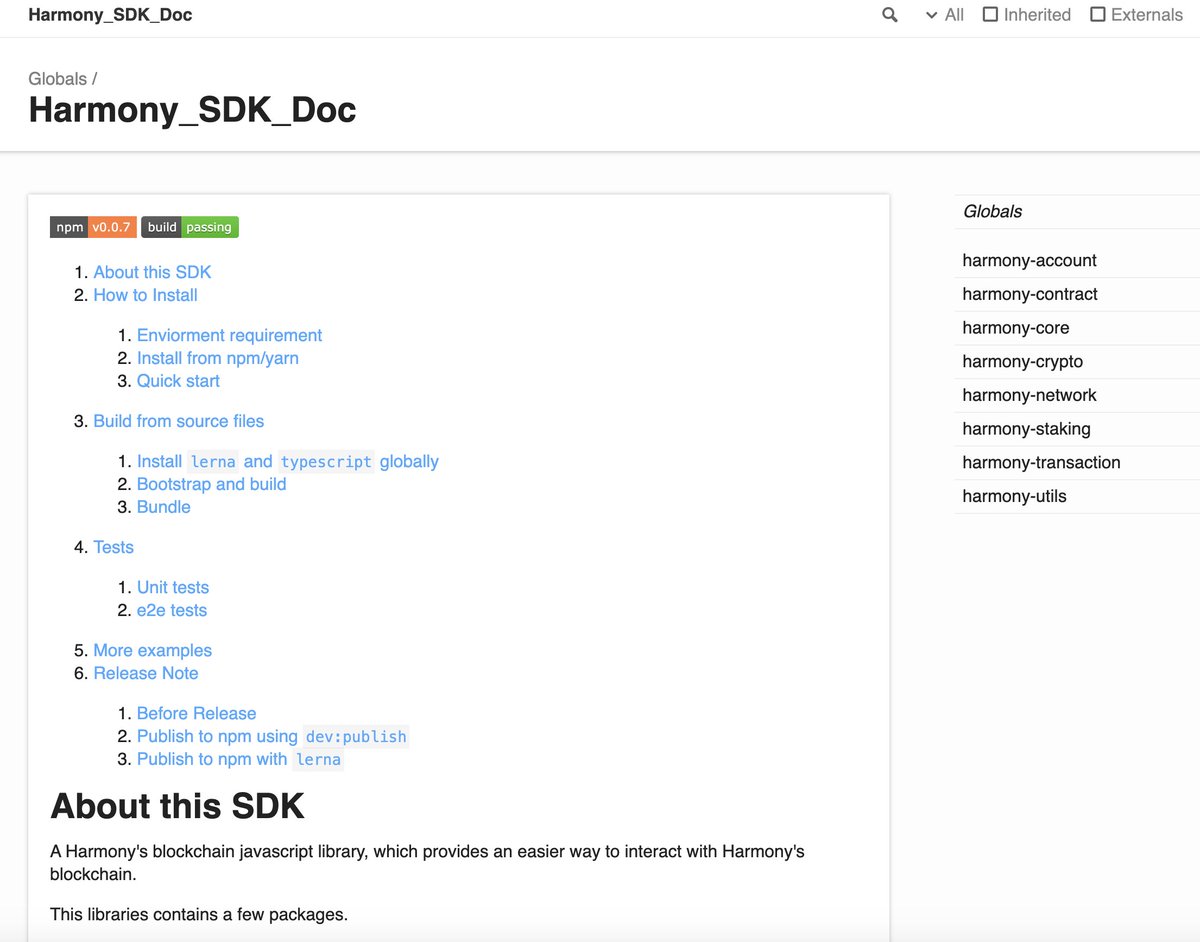Viewport: 1200px width, 942px height.
Task: Click the npm v0.0.7 badge
Action: coord(93,227)
